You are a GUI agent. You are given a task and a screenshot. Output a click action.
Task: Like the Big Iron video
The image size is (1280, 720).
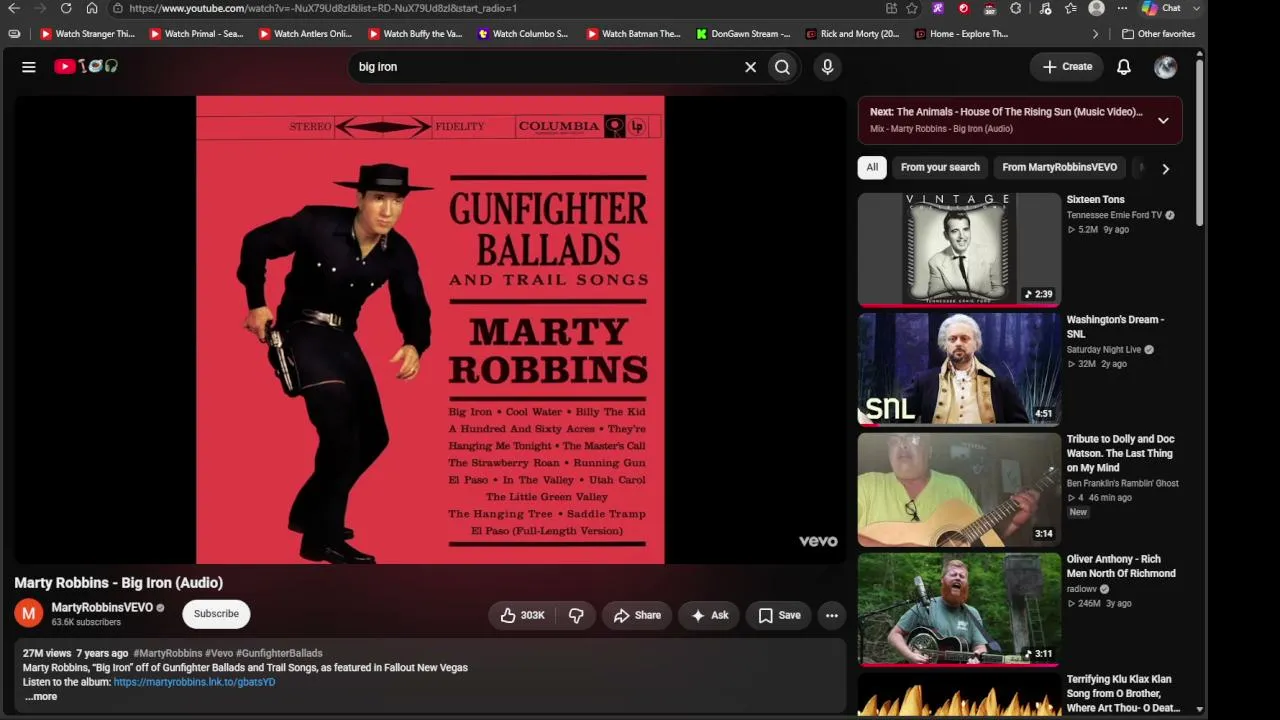pyautogui.click(x=521, y=615)
